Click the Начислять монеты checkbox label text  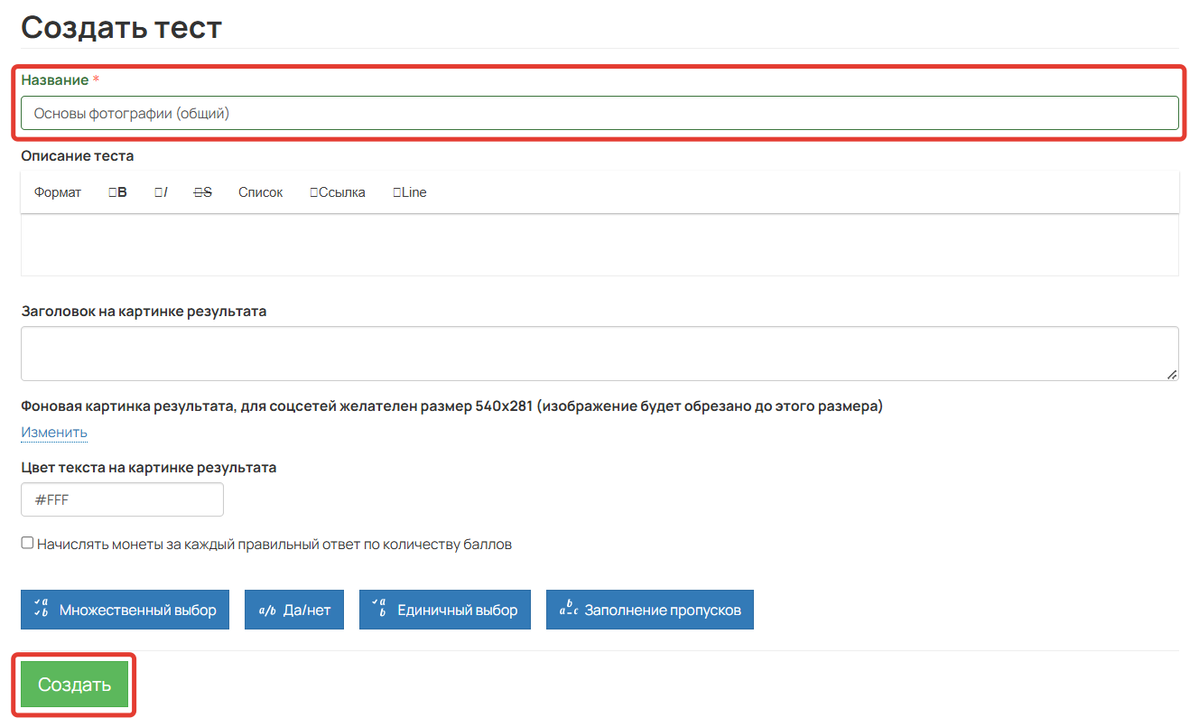point(275,544)
